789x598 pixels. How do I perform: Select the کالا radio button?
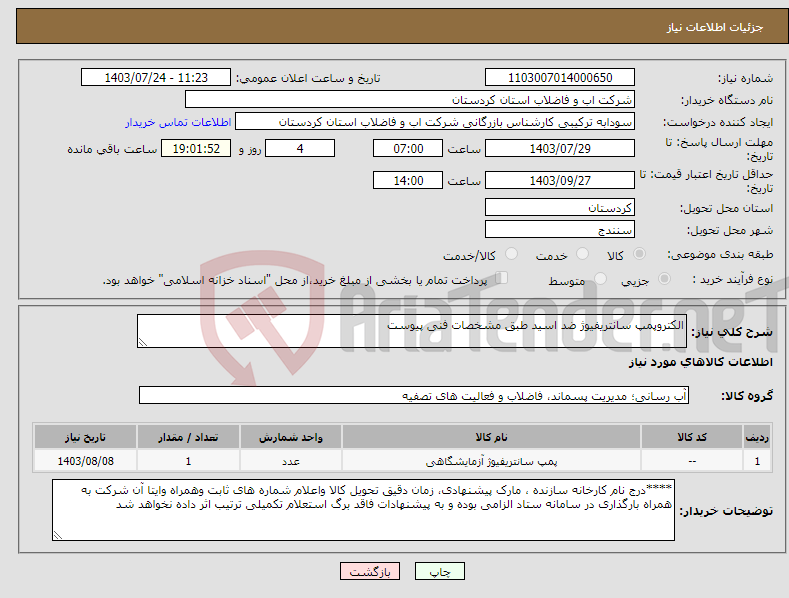click(x=639, y=254)
